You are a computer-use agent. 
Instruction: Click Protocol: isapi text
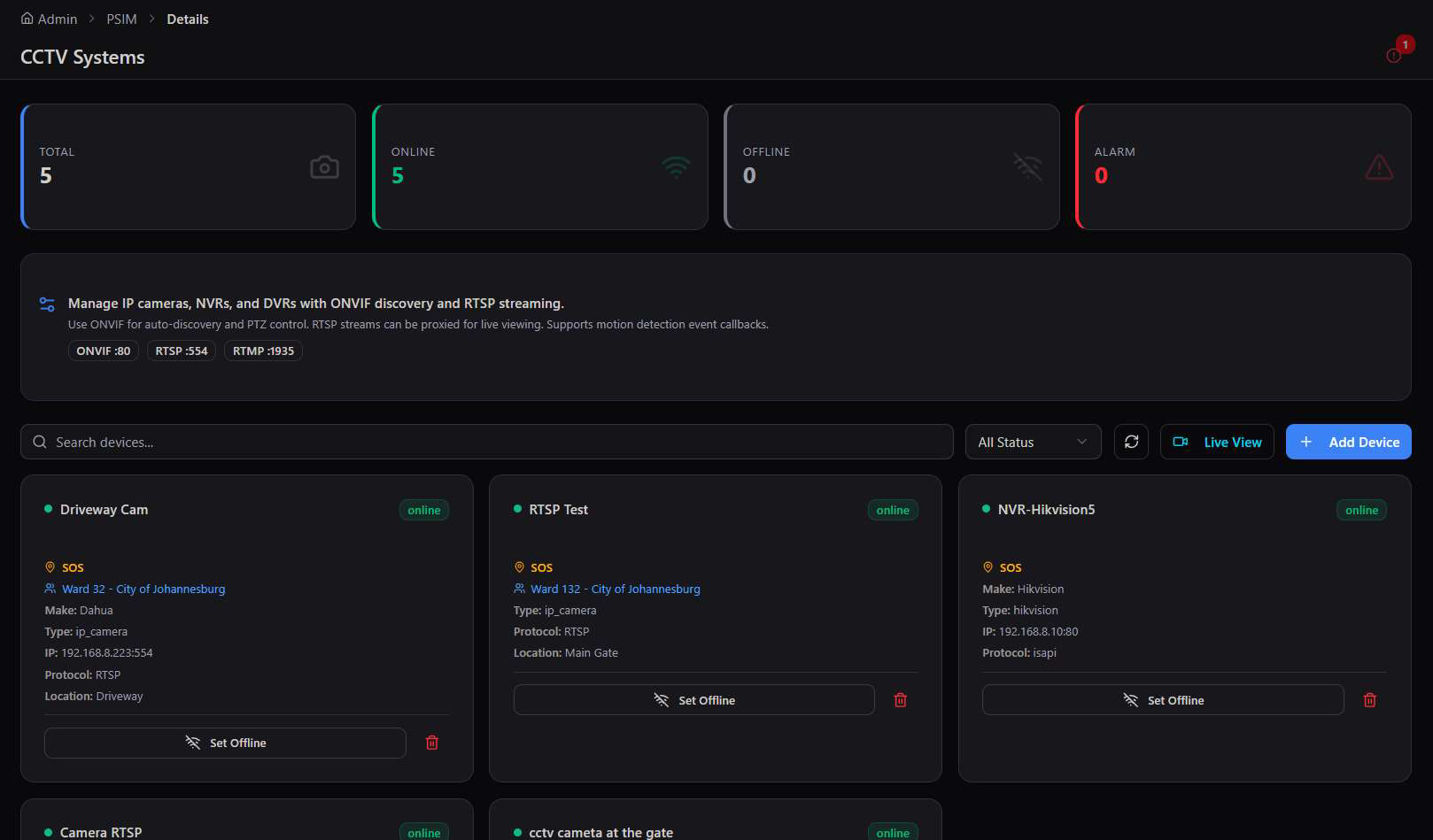(x=1019, y=652)
